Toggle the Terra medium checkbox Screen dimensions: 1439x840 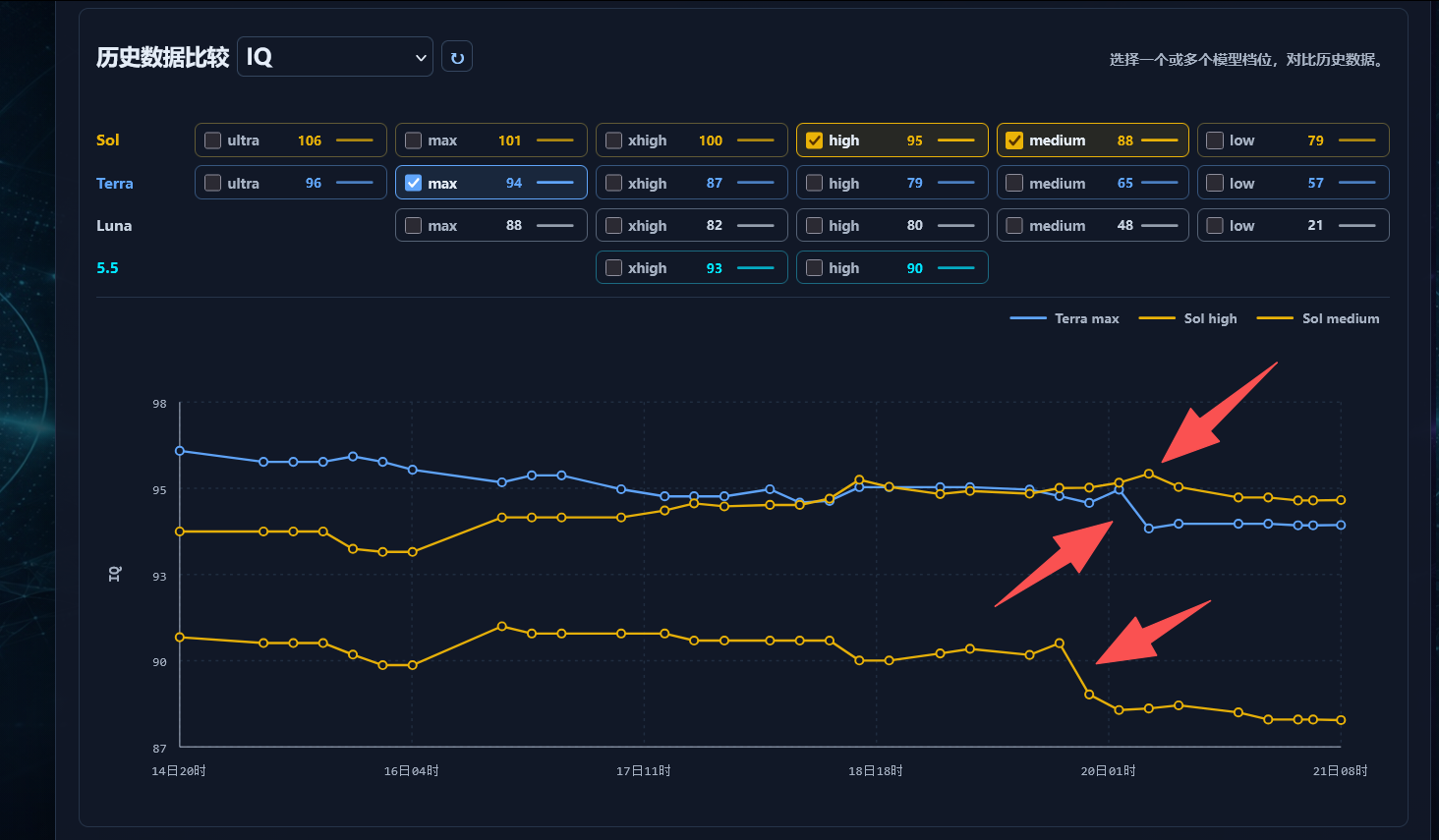tap(1014, 183)
